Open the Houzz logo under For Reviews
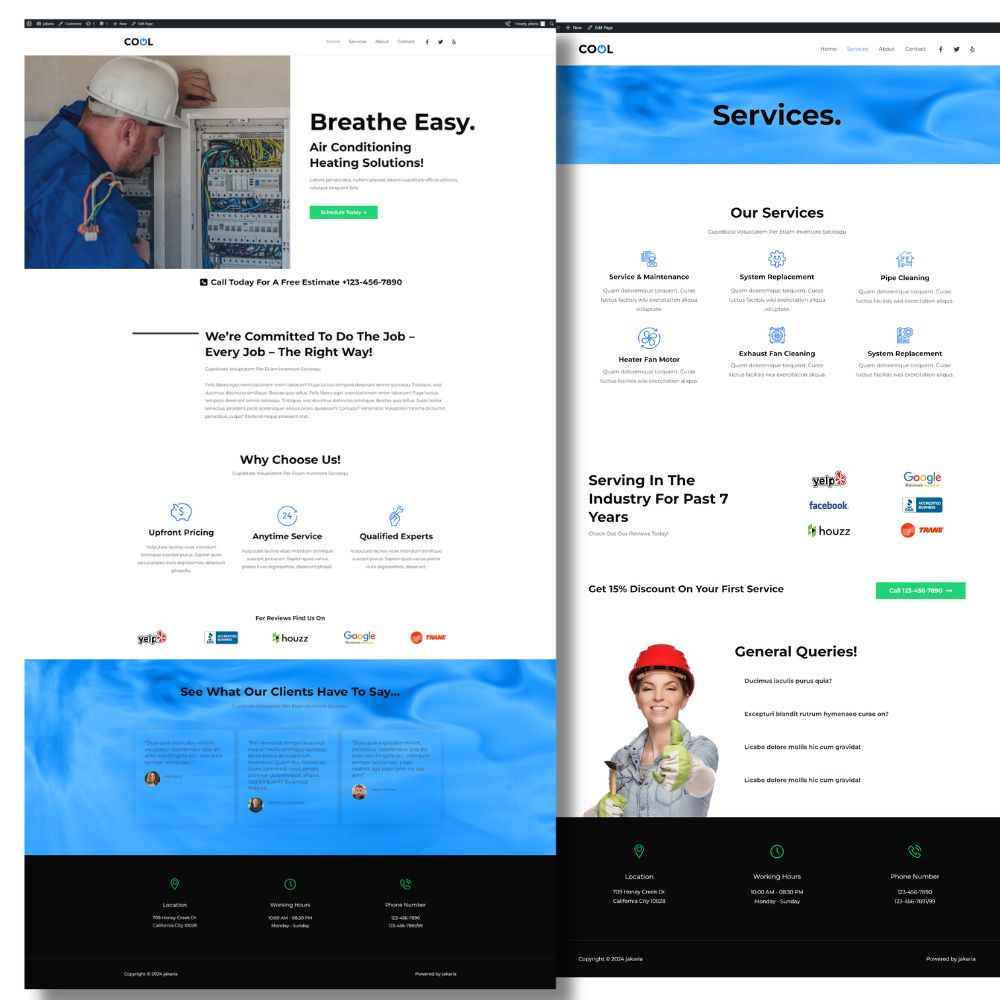This screenshot has width=1000, height=1000. pos(290,637)
